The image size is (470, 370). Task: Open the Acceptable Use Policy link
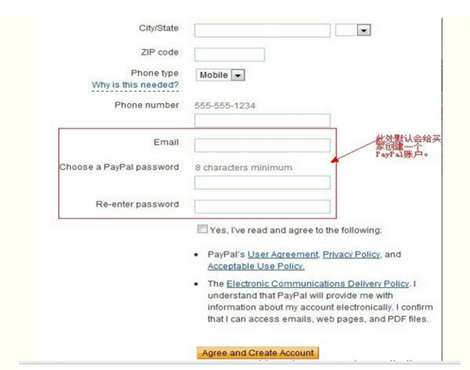[256, 266]
